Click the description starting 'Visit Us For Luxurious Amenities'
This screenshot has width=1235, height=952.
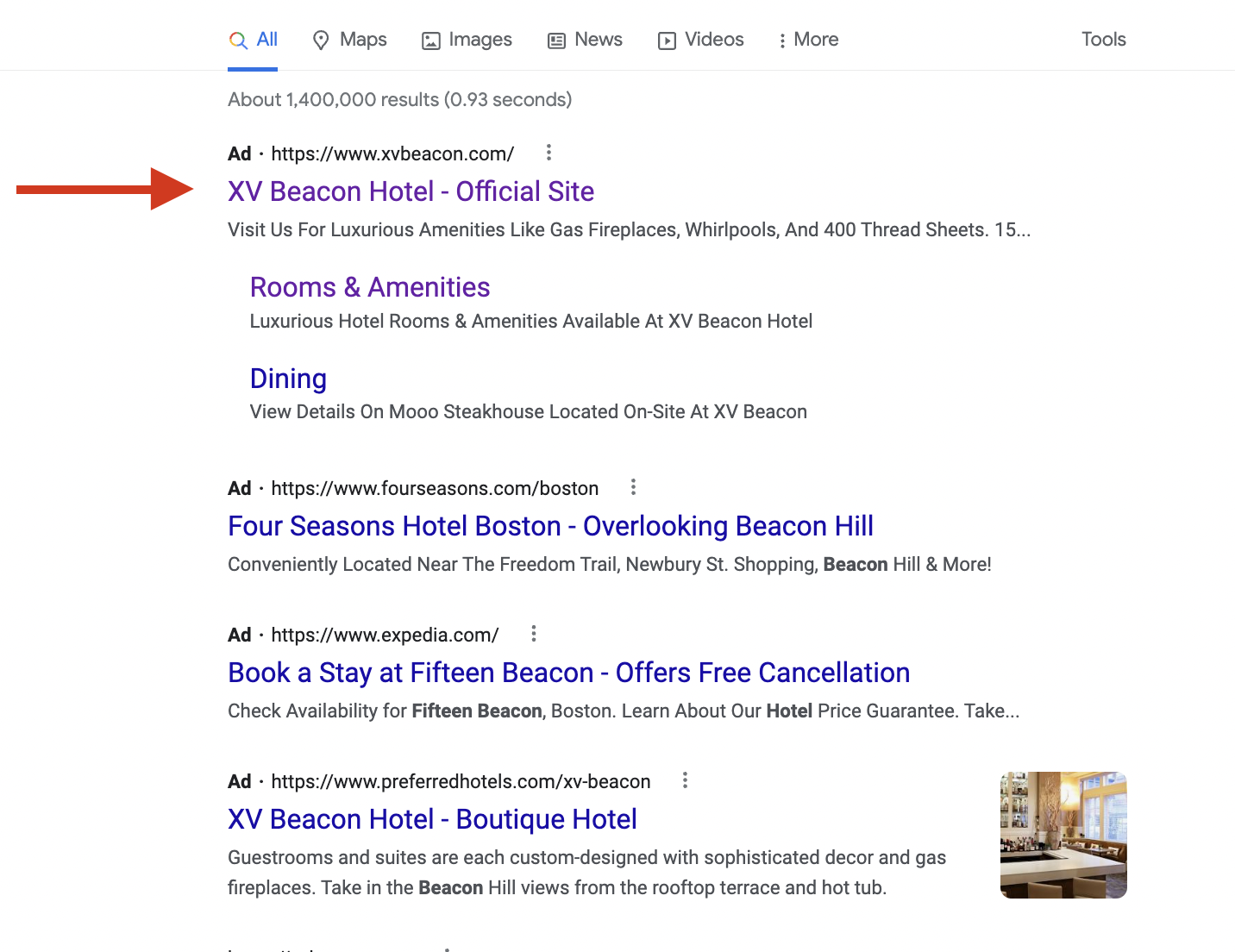click(629, 229)
